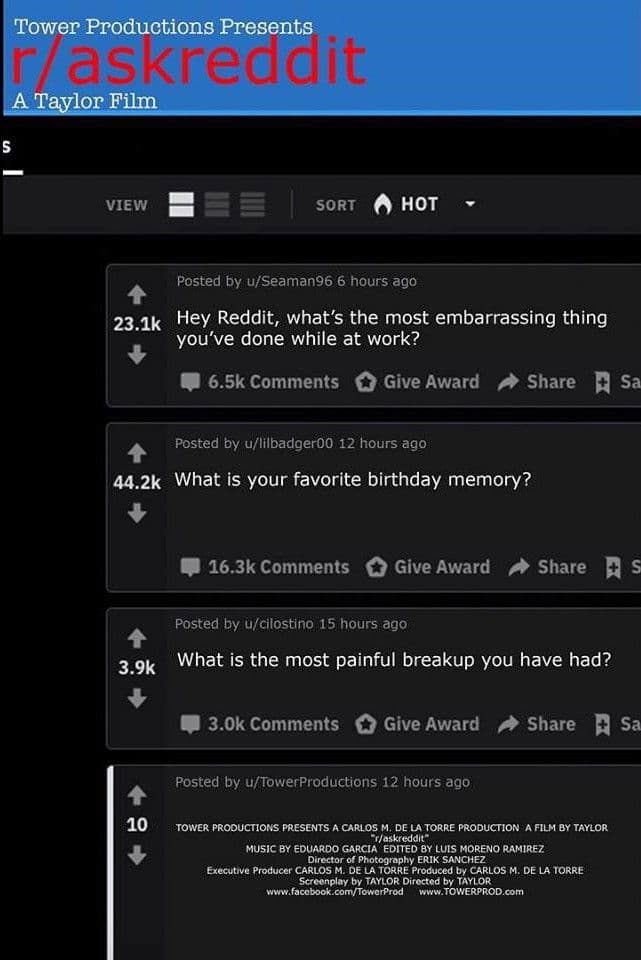
Task: Expand the VIEW options section
Action: point(126,204)
